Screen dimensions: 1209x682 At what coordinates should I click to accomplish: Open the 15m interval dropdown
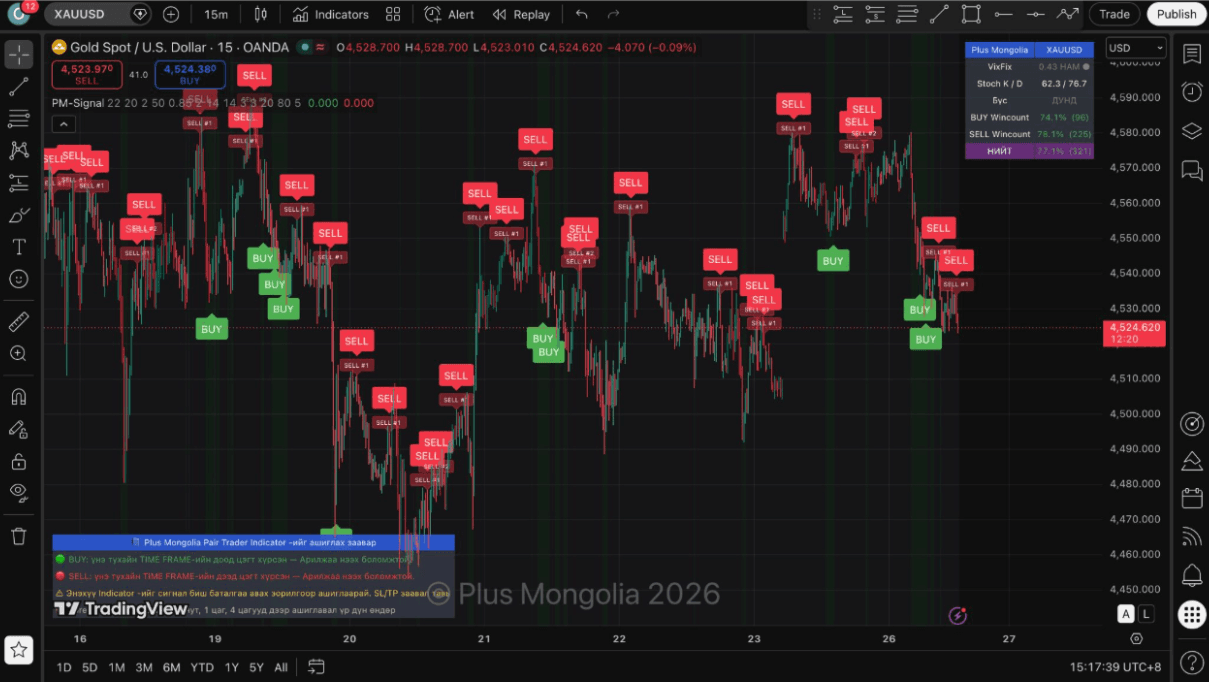coord(215,14)
